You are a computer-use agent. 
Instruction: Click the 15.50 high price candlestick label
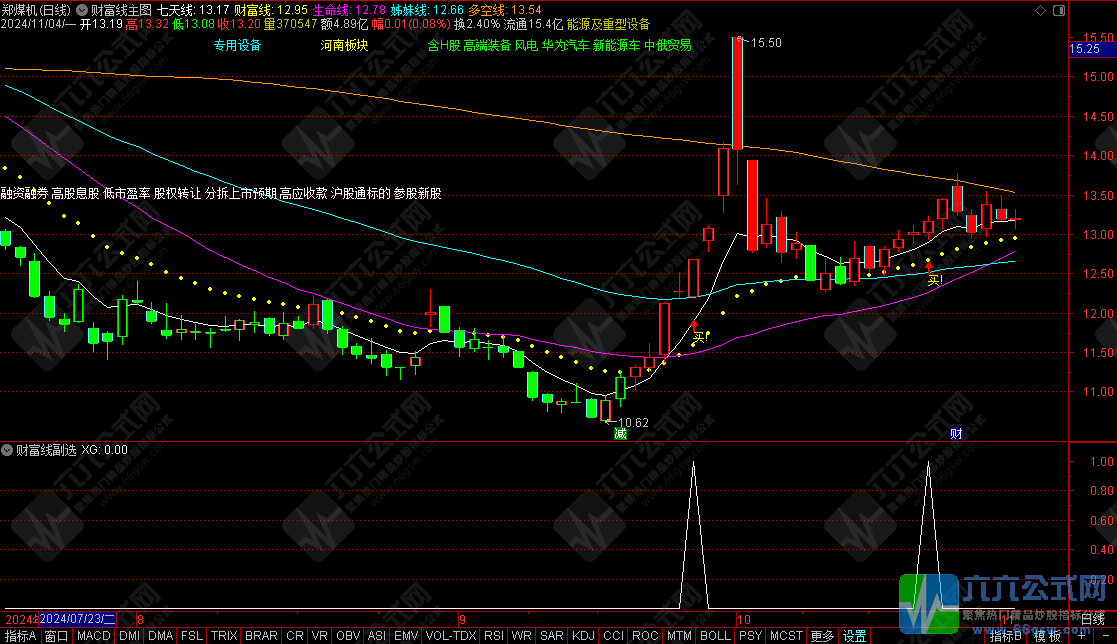pos(766,43)
